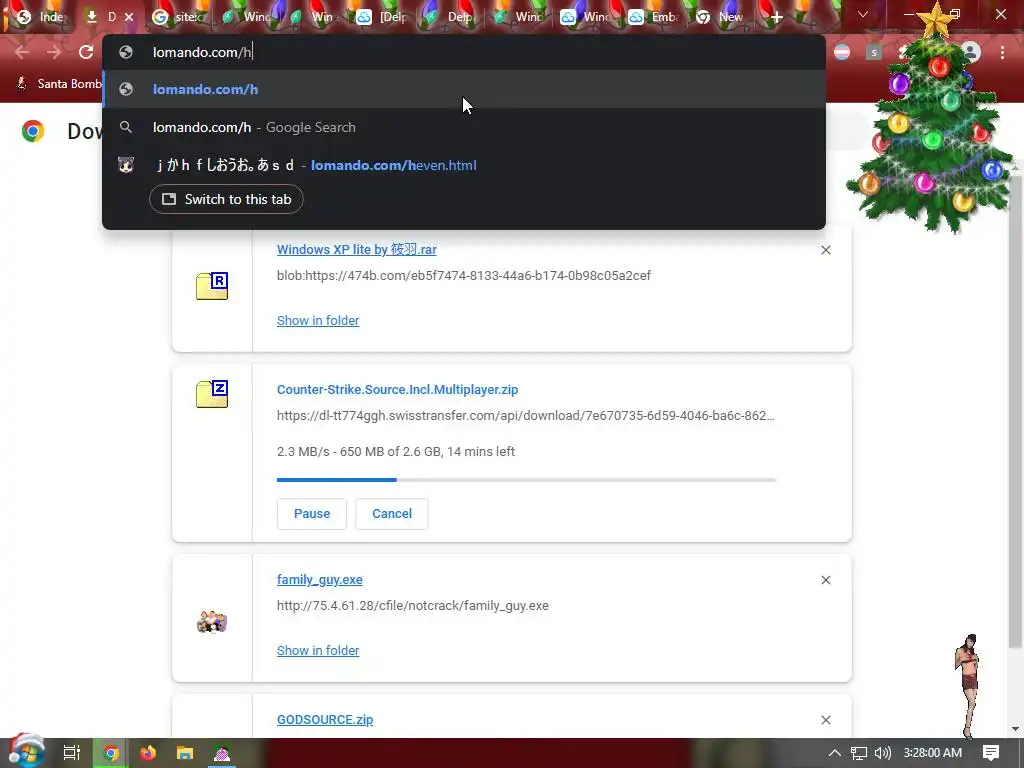Viewport: 1024px width, 768px height.
Task: Open the Santa Bomb bookmark
Action: point(59,84)
